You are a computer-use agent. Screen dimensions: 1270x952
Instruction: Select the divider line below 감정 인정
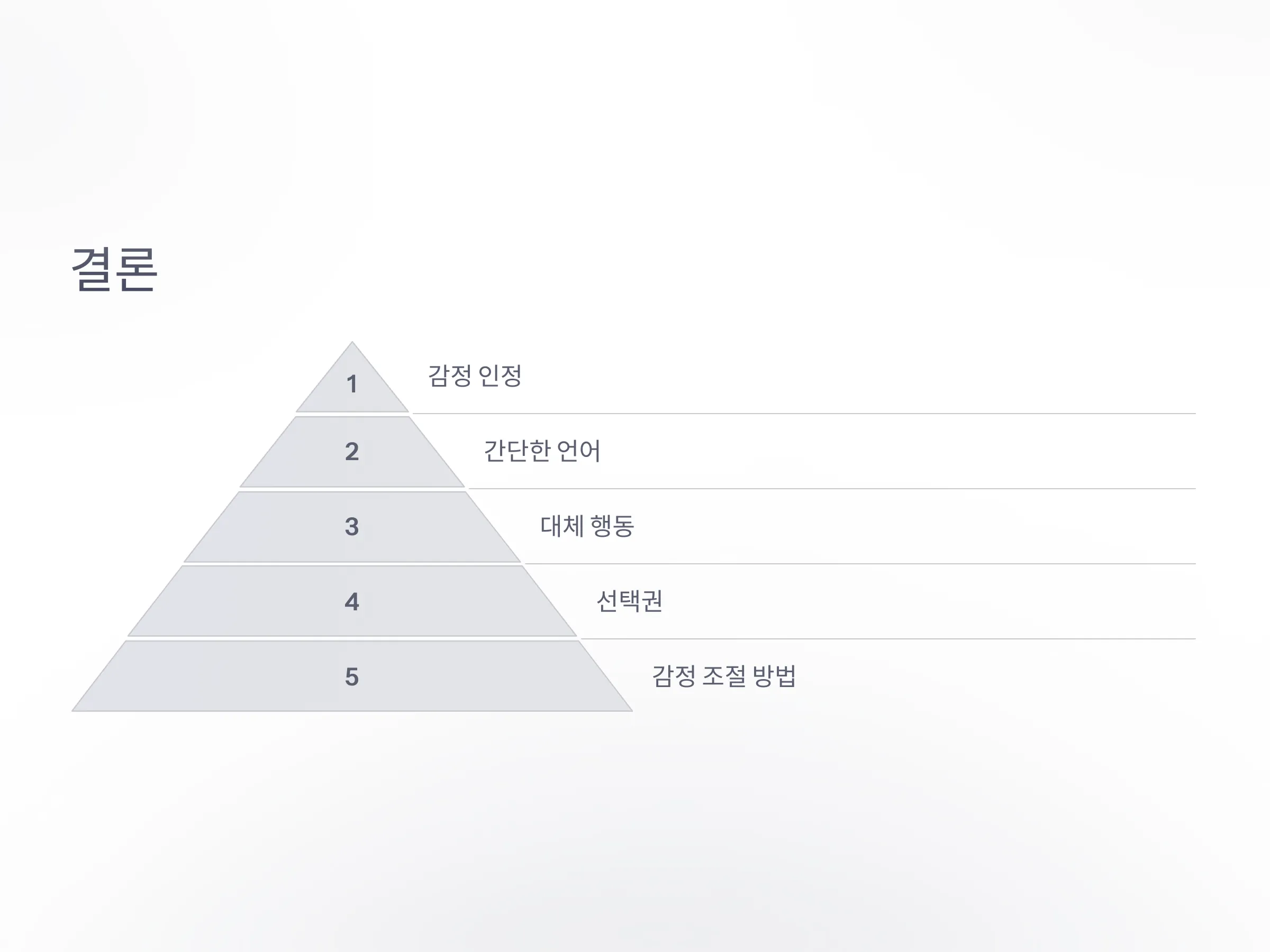(x=804, y=413)
